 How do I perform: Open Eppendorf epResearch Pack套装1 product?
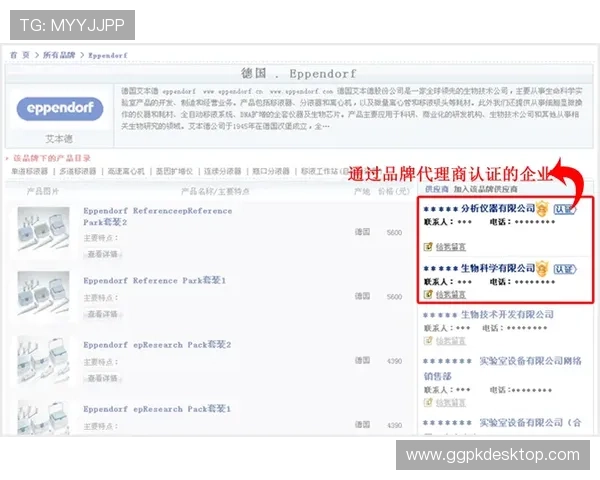click(x=157, y=409)
